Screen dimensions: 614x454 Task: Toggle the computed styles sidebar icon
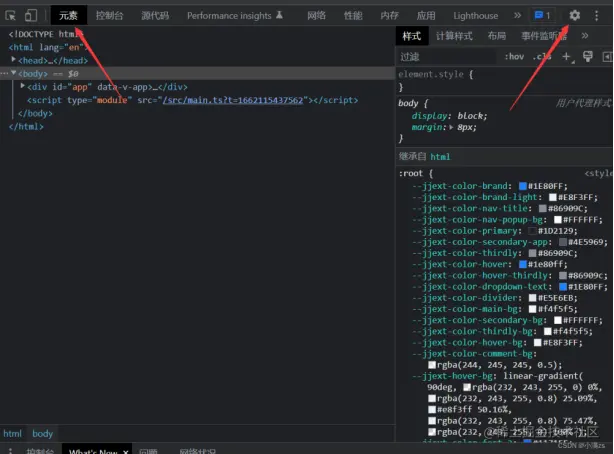[x=607, y=57]
